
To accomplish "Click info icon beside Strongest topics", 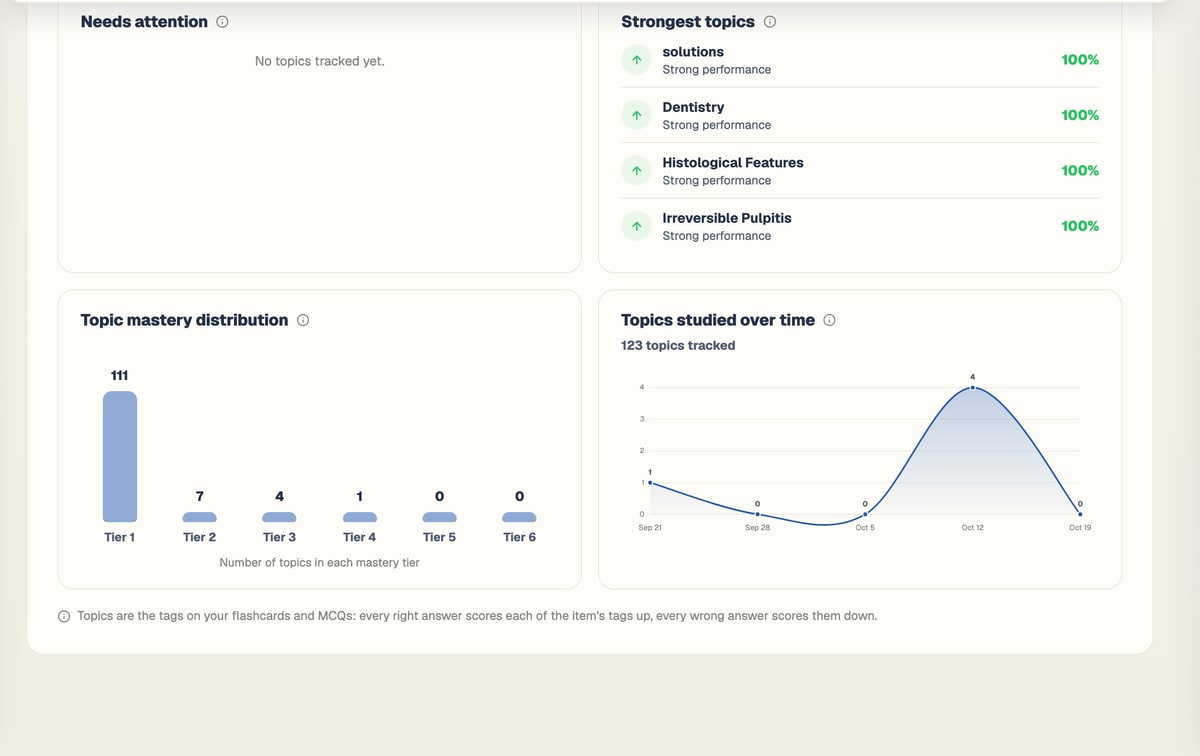I will 769,22.
